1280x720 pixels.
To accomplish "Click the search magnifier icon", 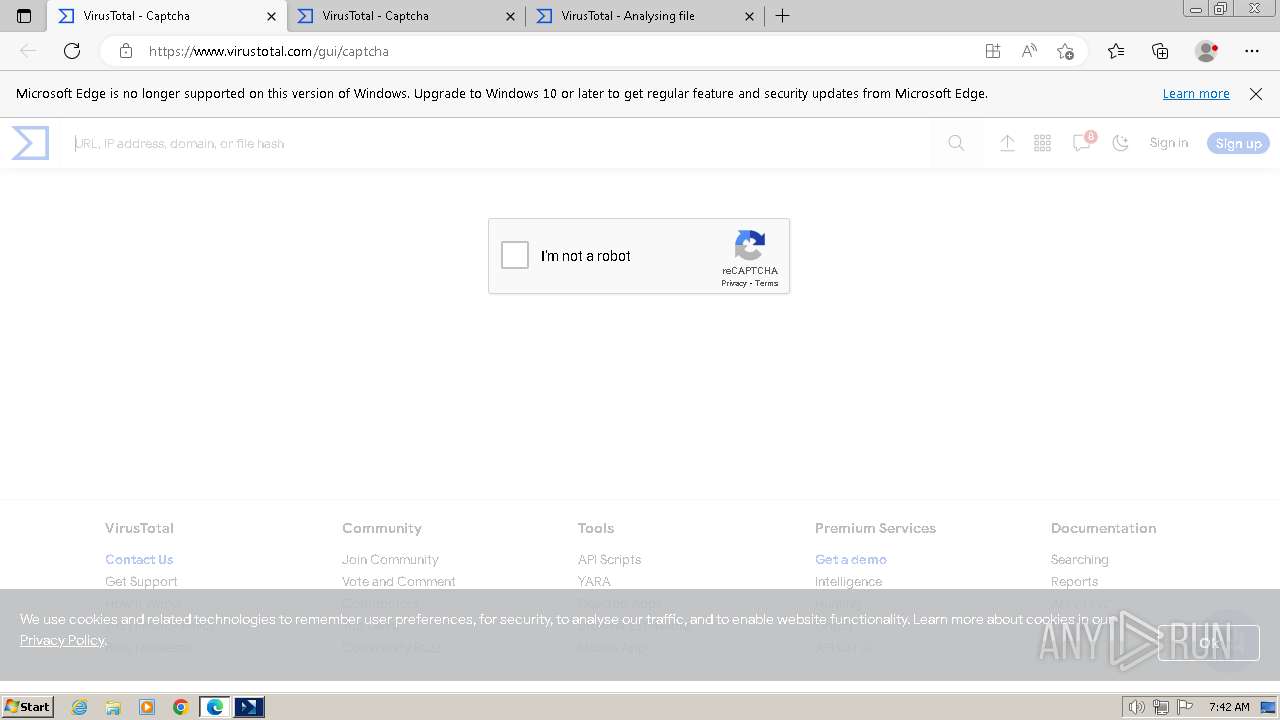I will point(956,143).
